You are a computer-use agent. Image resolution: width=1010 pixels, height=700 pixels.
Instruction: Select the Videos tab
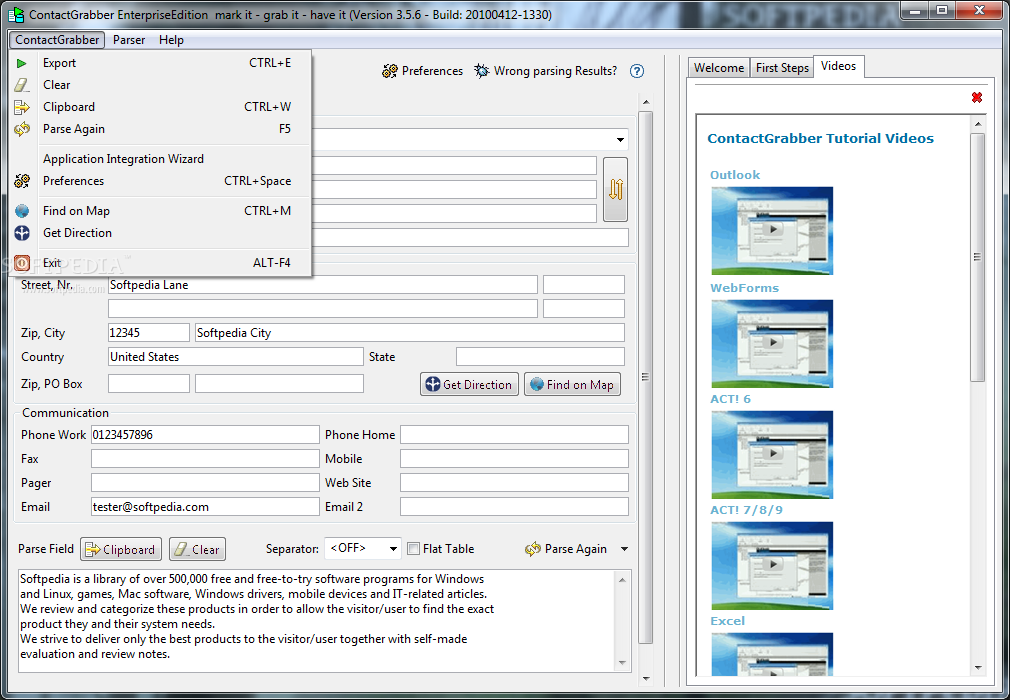point(839,66)
